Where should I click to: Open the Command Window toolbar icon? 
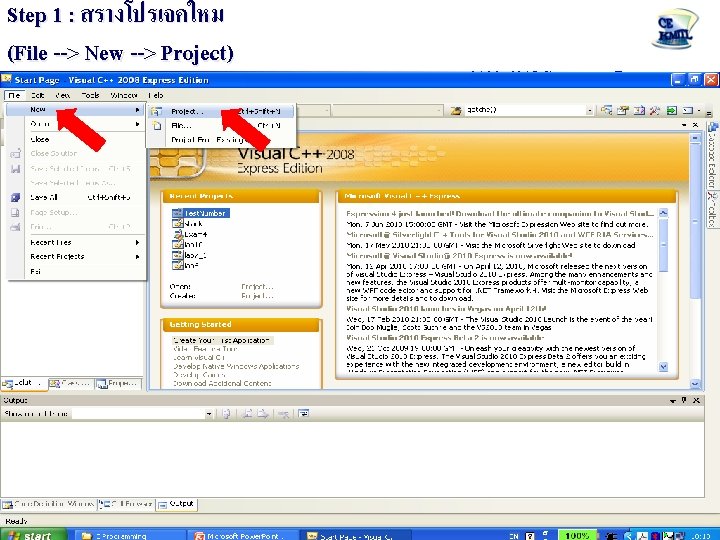click(x=687, y=110)
